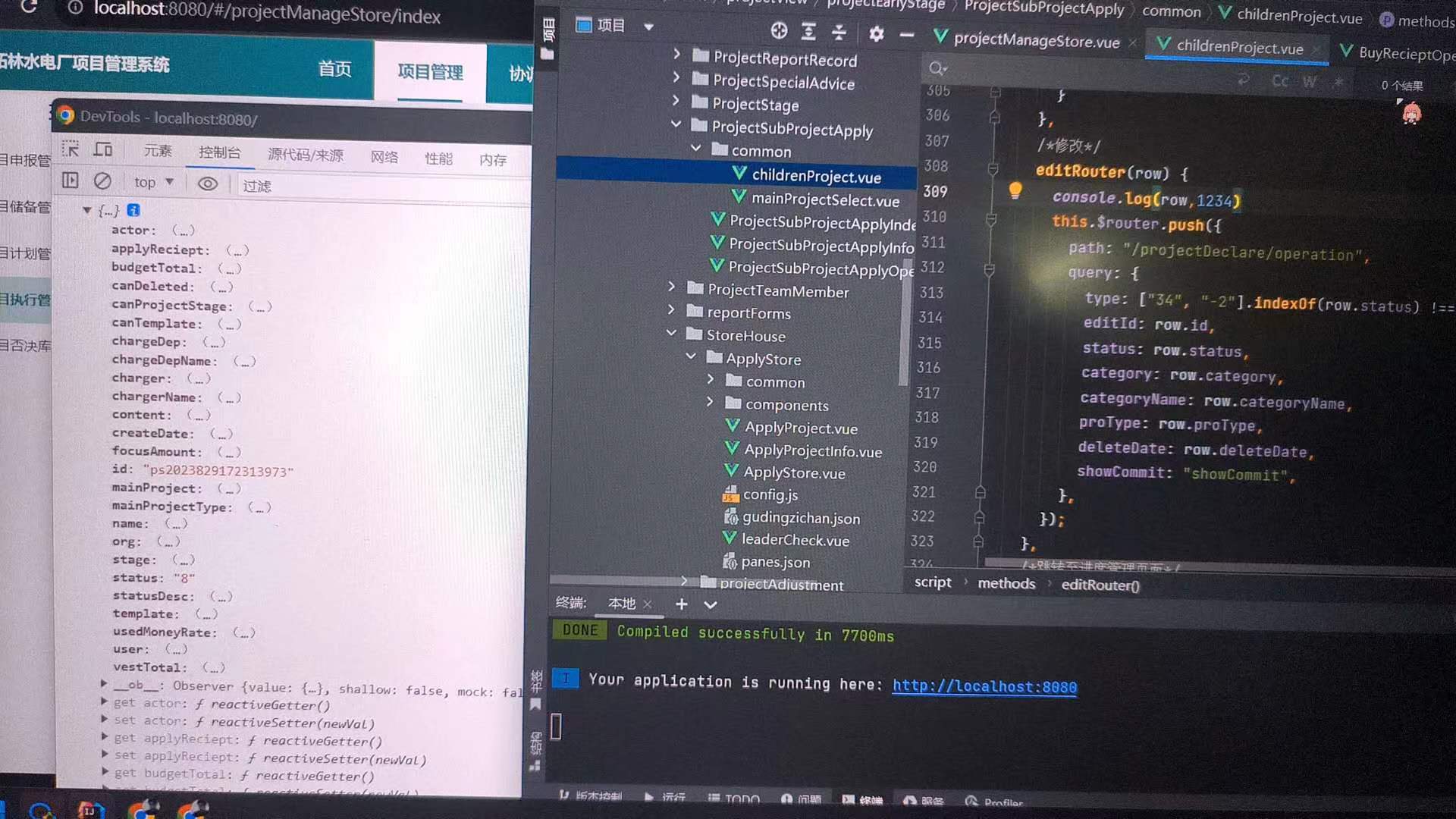Open the top context dropdown in console
1456x819 pixels.
pos(154,182)
